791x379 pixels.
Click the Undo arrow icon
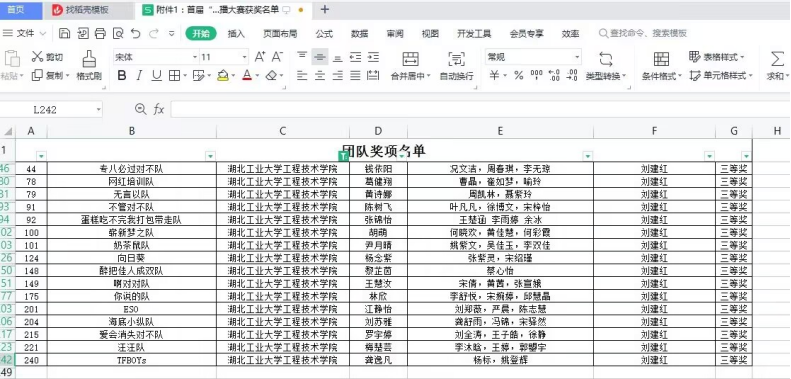click(136, 33)
